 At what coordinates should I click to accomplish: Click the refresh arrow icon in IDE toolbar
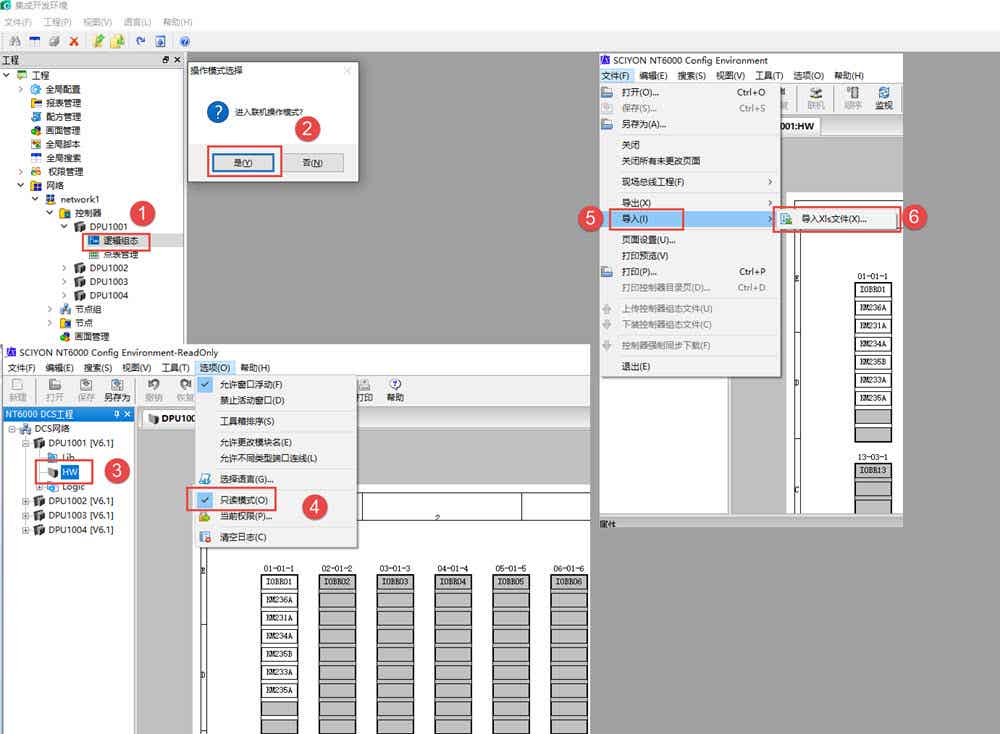[x=140, y=41]
